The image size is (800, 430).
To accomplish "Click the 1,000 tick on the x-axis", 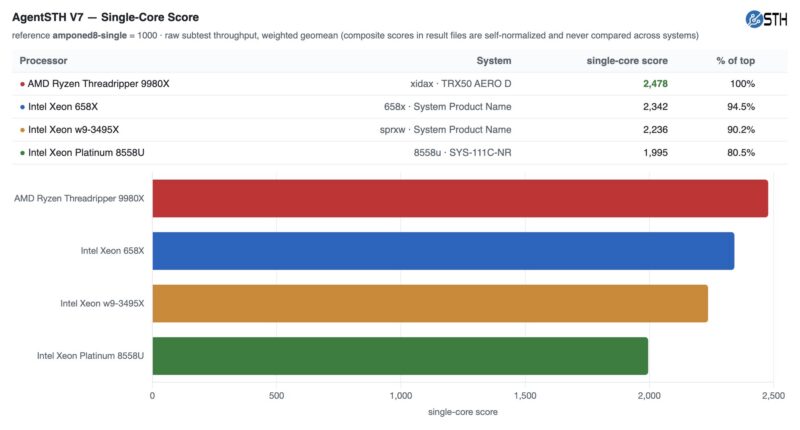I will tap(401, 396).
